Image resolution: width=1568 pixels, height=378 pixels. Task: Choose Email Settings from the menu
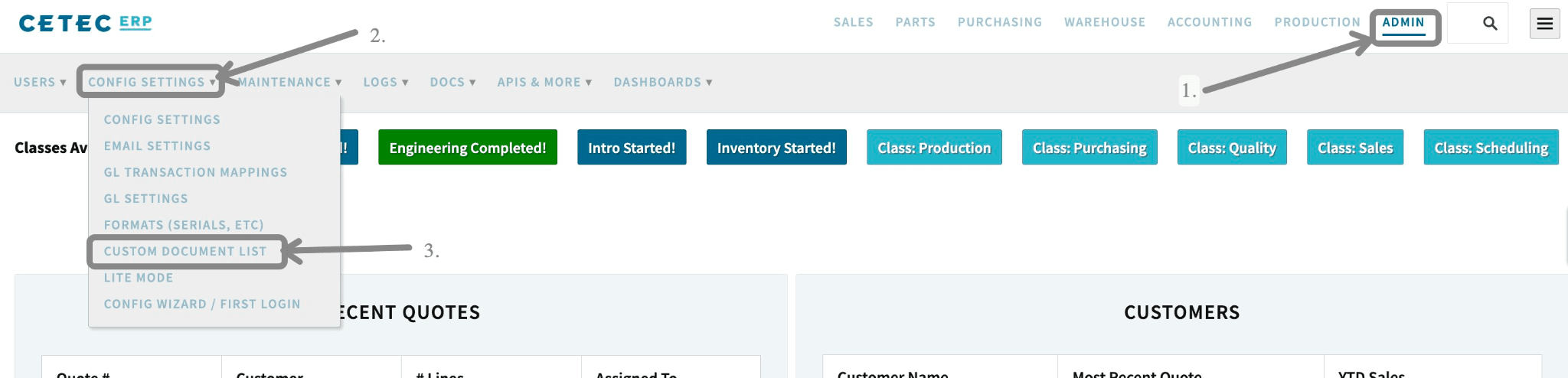157,146
